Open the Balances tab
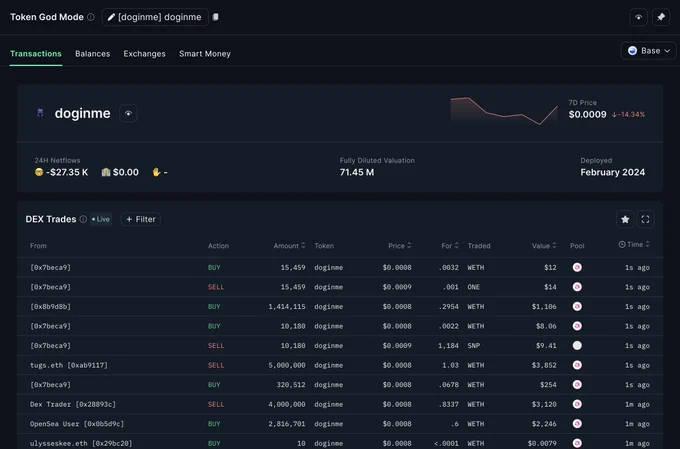 click(x=92, y=54)
